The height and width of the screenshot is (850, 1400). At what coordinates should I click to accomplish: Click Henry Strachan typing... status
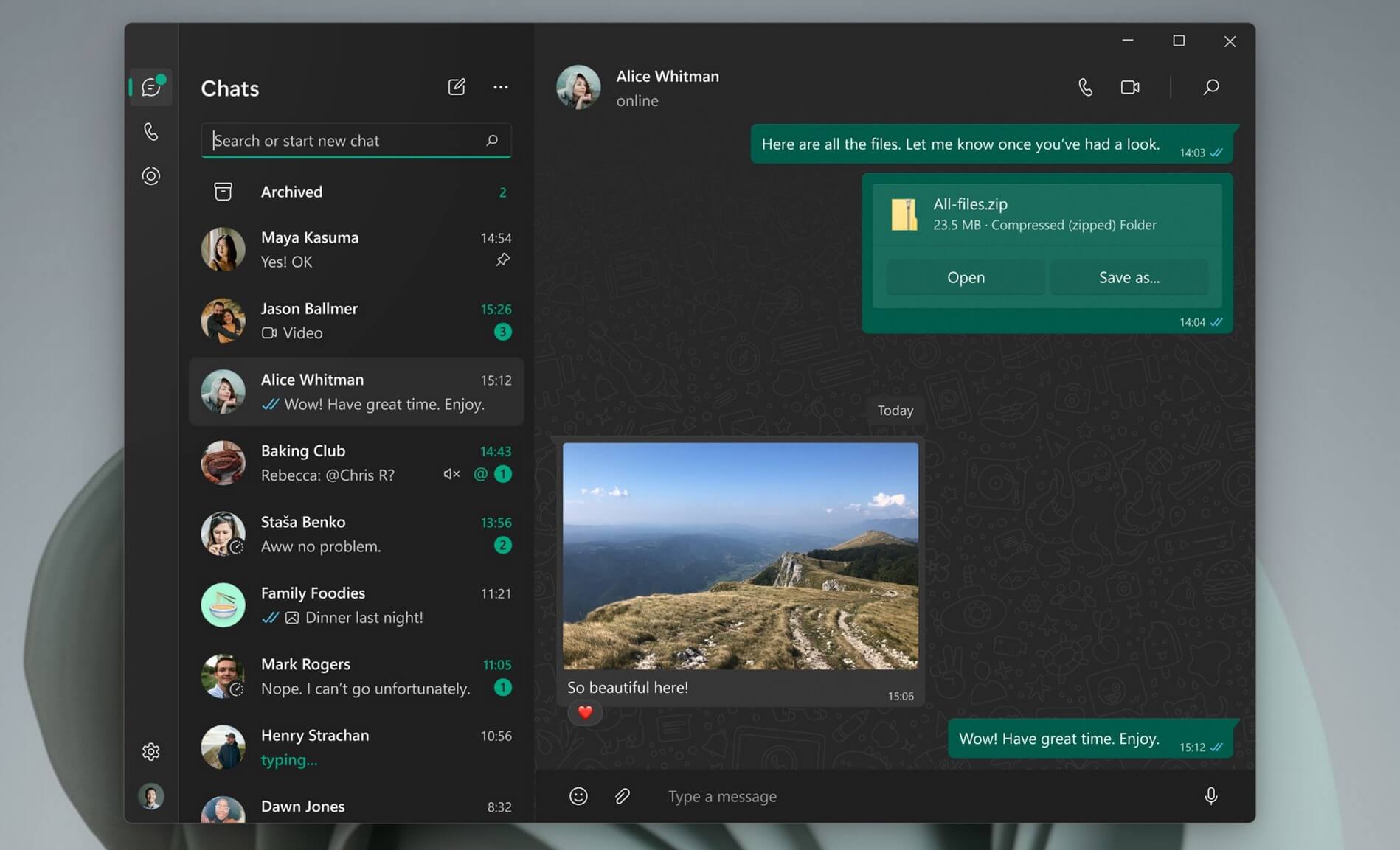(x=289, y=760)
